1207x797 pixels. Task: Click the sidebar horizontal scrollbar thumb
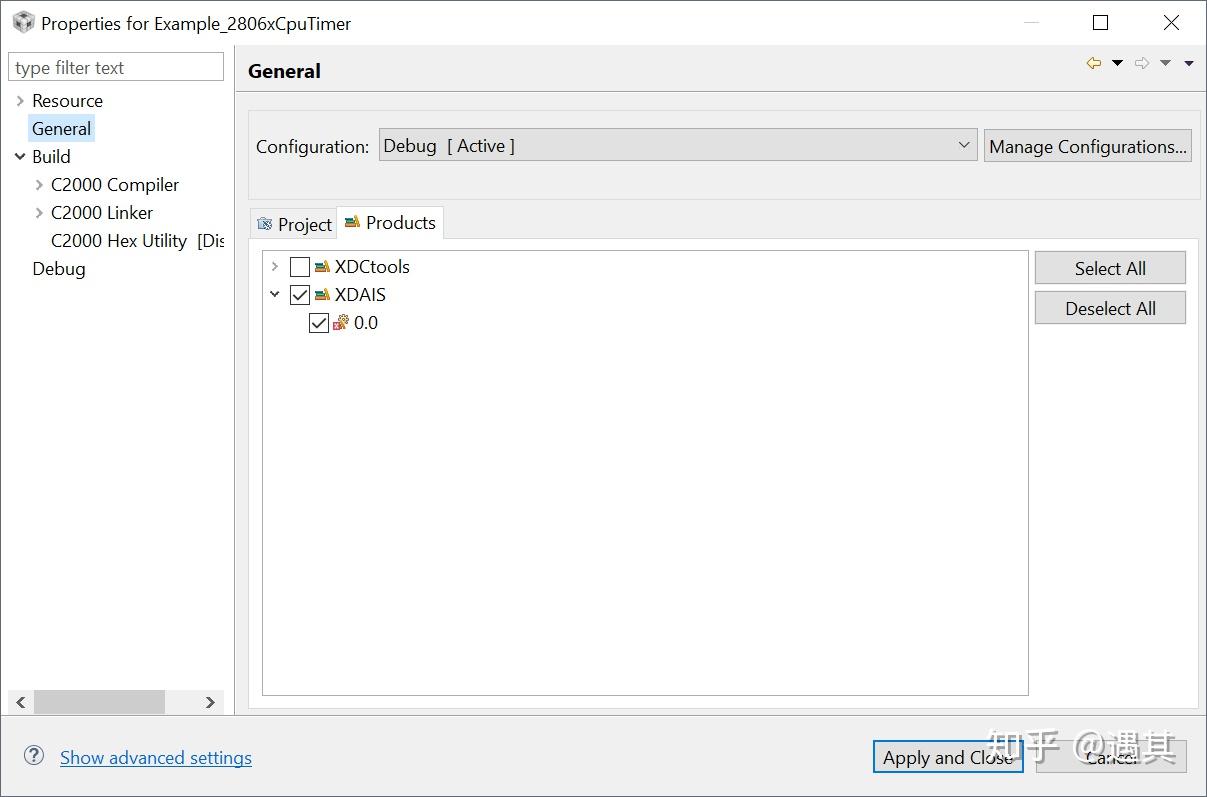point(98,702)
